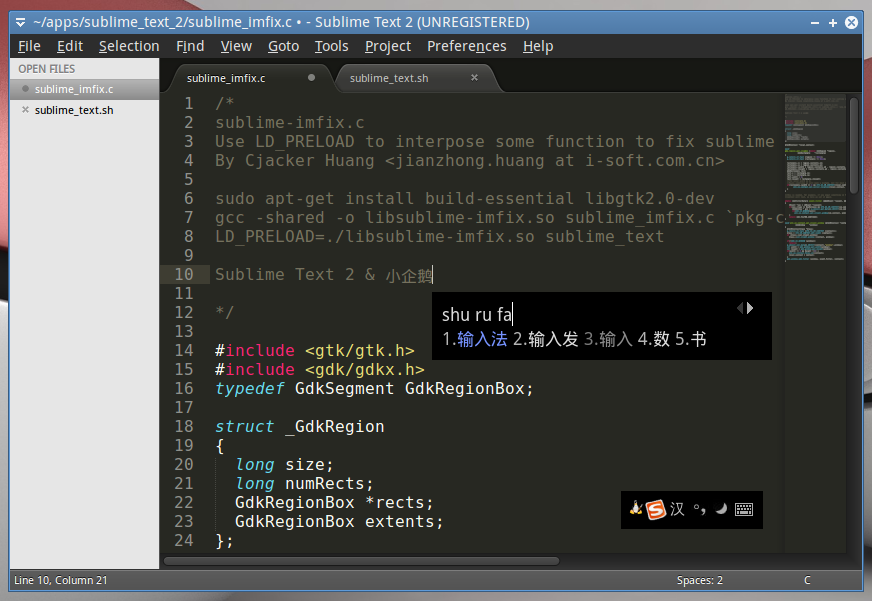The image size is (872, 601).
Task: Minimize the Sublime Text window
Action: coord(815,23)
